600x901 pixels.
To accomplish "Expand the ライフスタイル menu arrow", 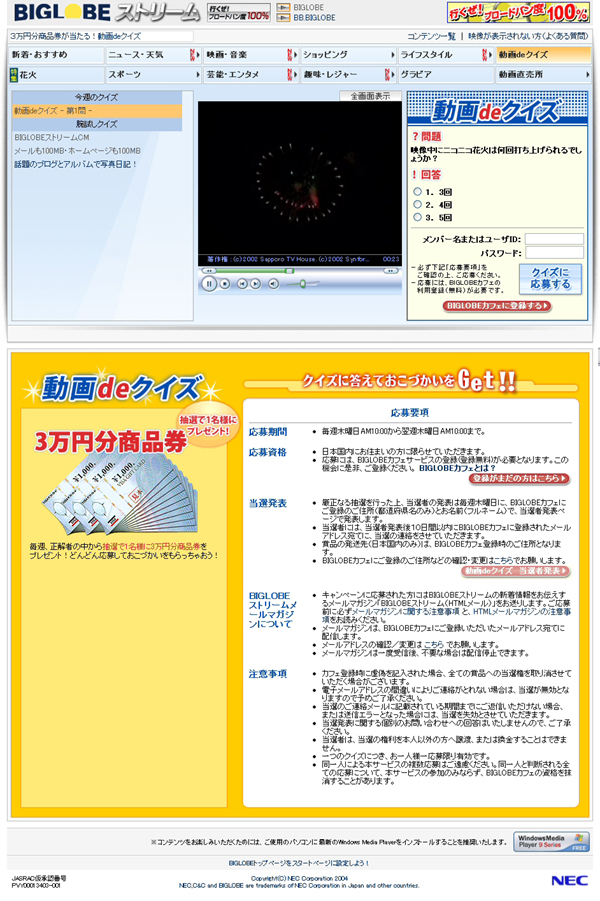I will 490,55.
